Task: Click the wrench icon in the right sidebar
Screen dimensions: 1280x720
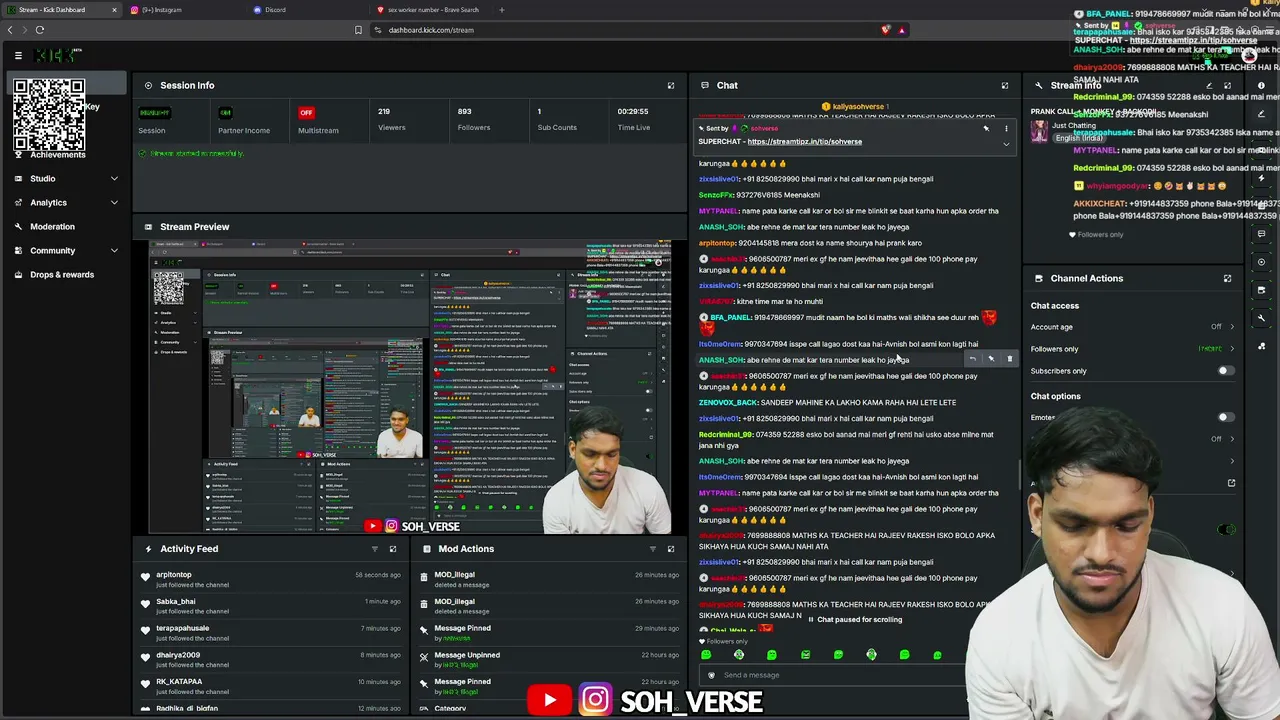Action: [x=1262, y=318]
